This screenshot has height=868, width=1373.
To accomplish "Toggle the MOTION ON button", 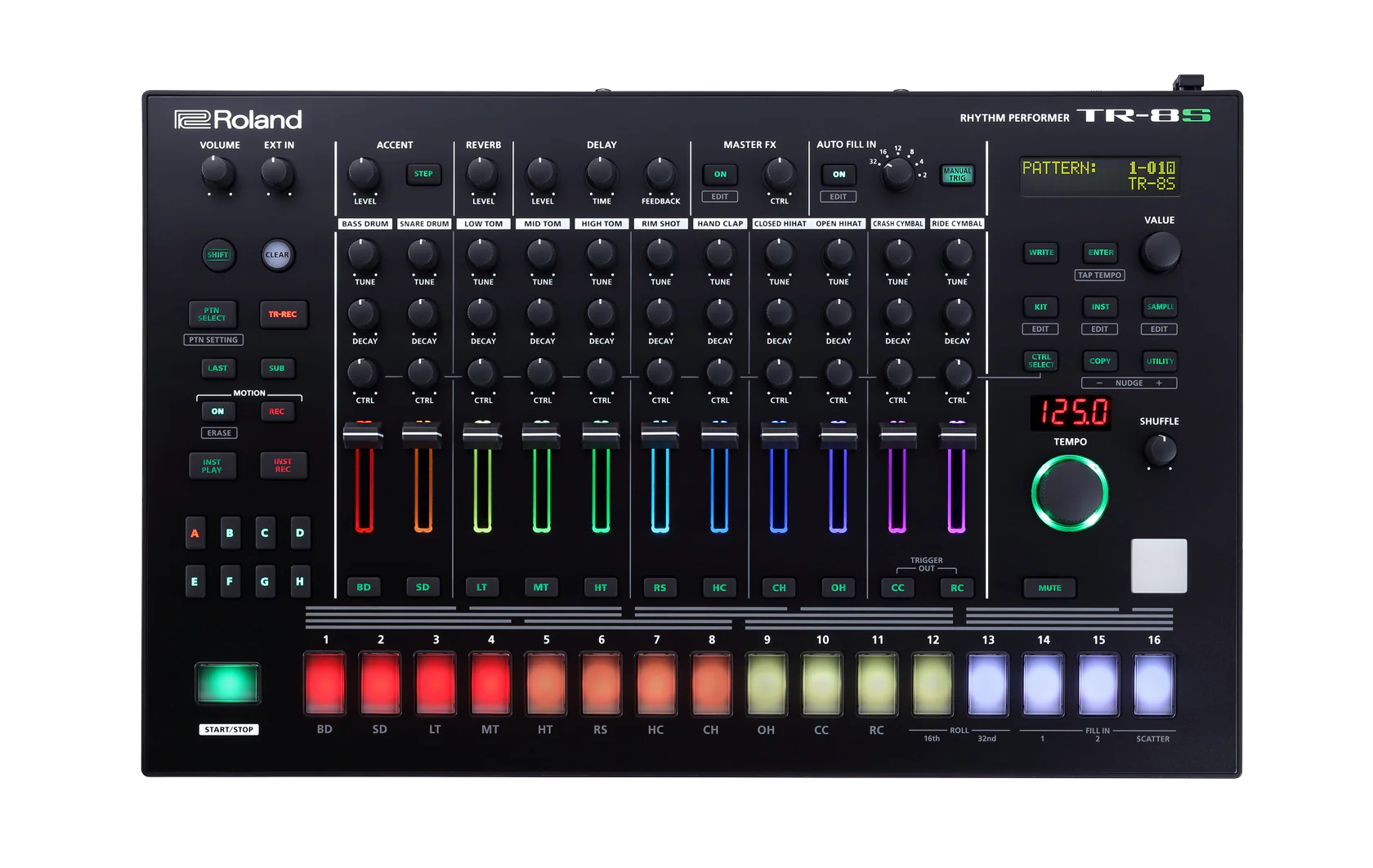I will [217, 411].
